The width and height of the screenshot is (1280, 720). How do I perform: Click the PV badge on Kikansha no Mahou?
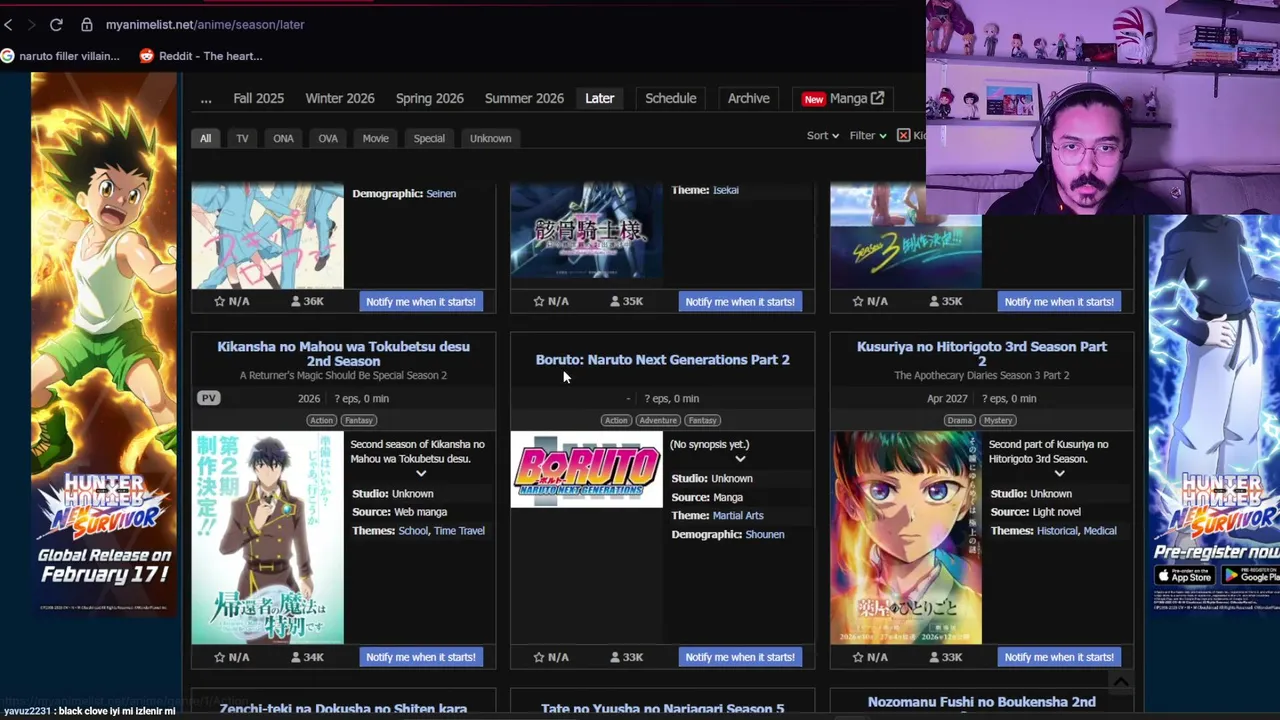tap(208, 398)
